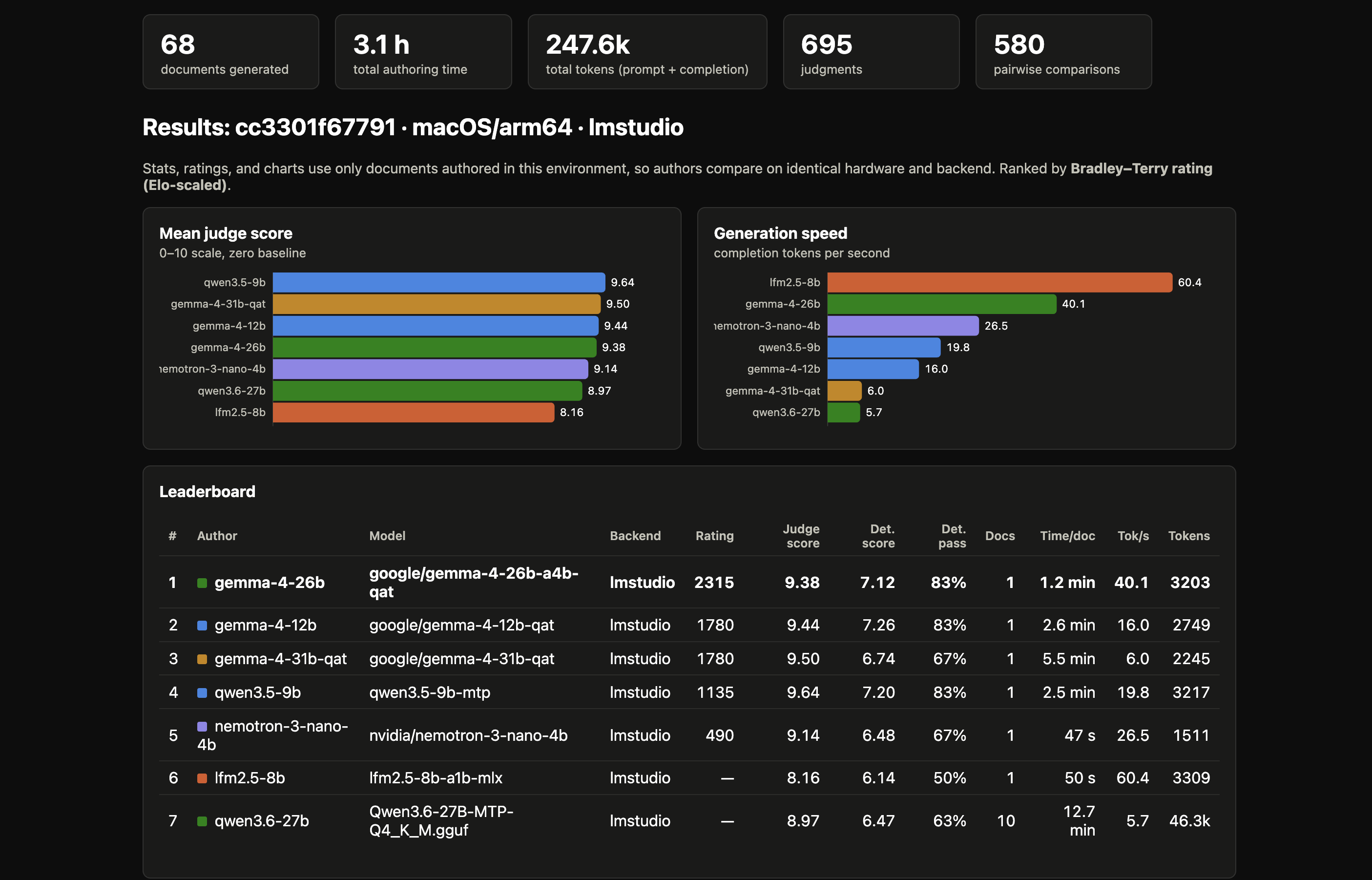Click the lfm2.5-8b bar in Generation speed
The image size is (1372, 880).
click(x=999, y=282)
